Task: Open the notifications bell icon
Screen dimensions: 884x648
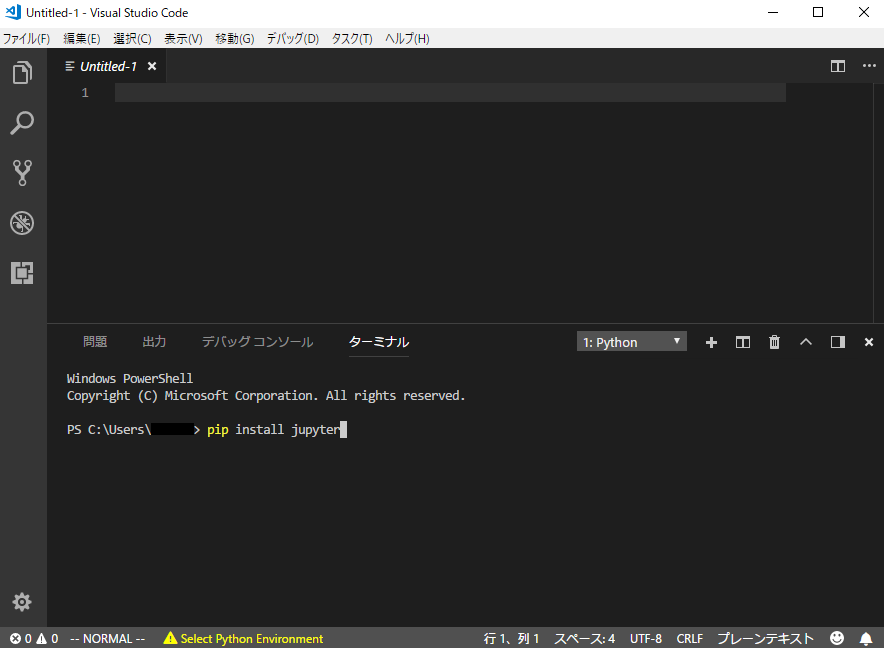Action: pos(866,638)
